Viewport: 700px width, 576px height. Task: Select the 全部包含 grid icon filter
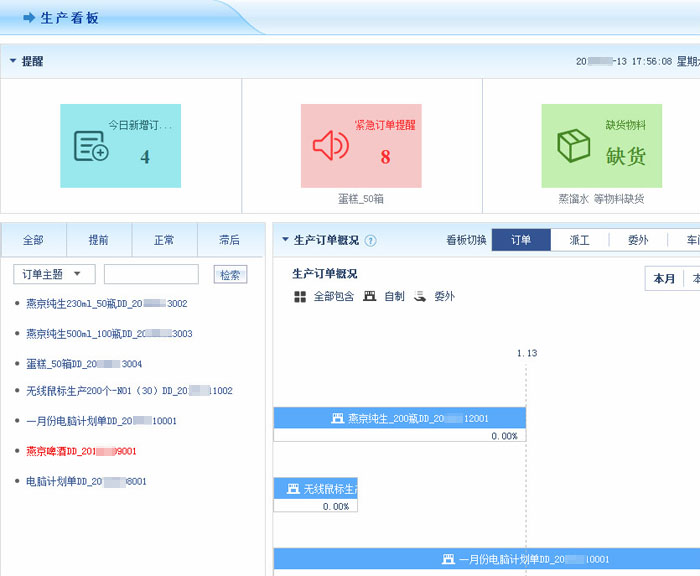pos(300,297)
